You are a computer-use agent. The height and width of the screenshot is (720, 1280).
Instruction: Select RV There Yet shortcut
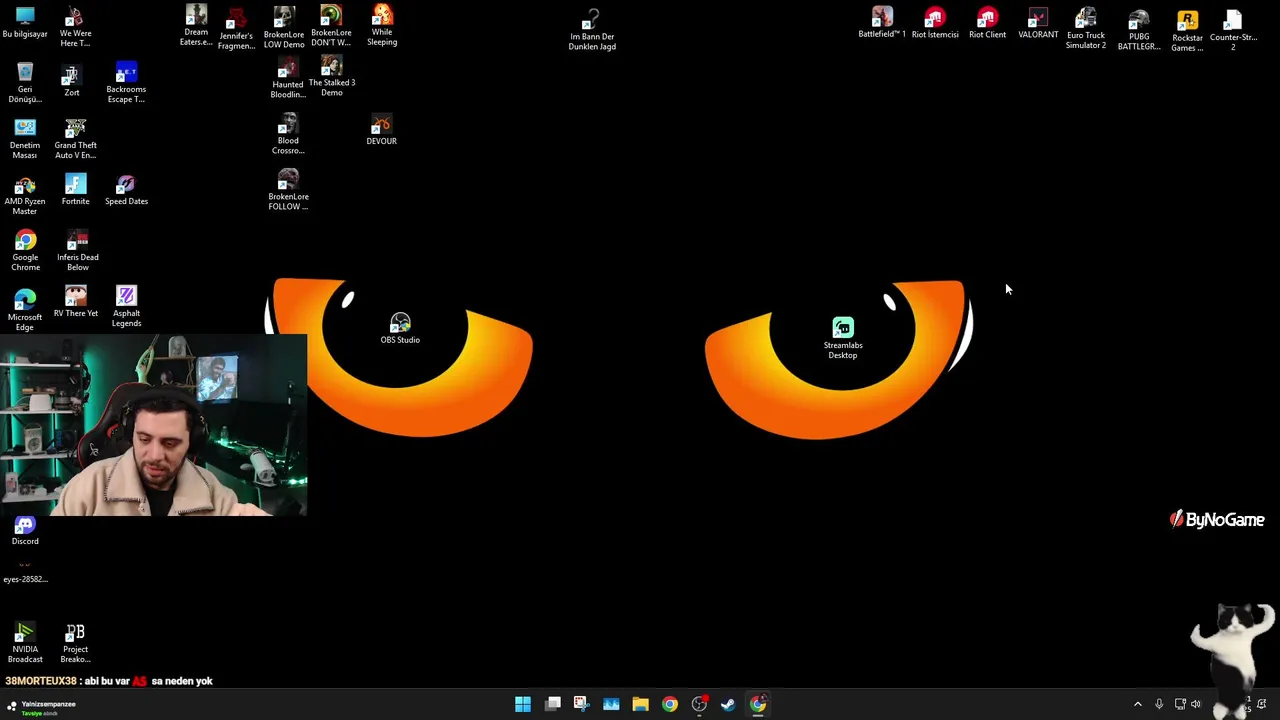pos(76,301)
